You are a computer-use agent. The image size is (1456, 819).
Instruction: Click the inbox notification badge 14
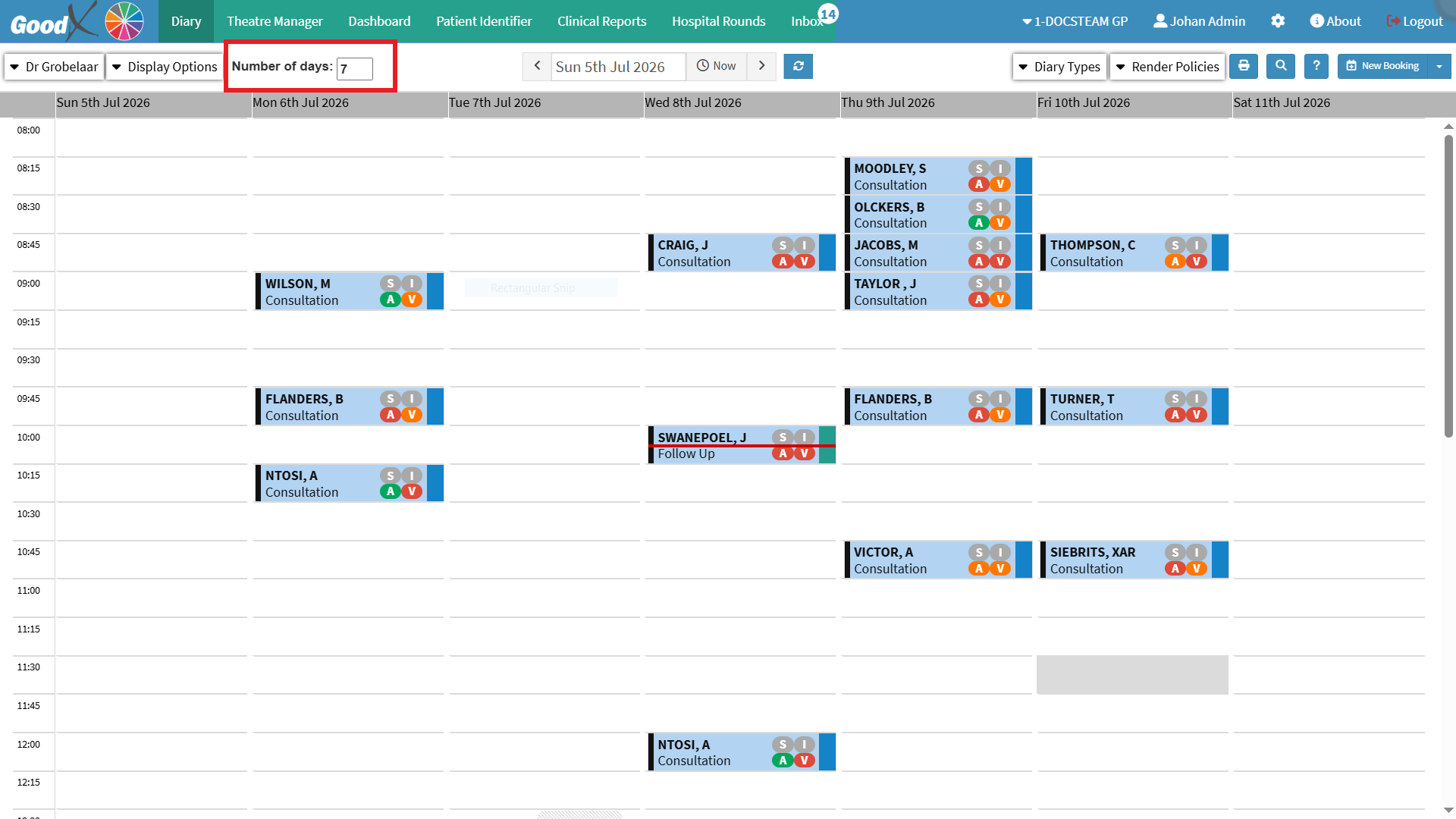pos(828,14)
